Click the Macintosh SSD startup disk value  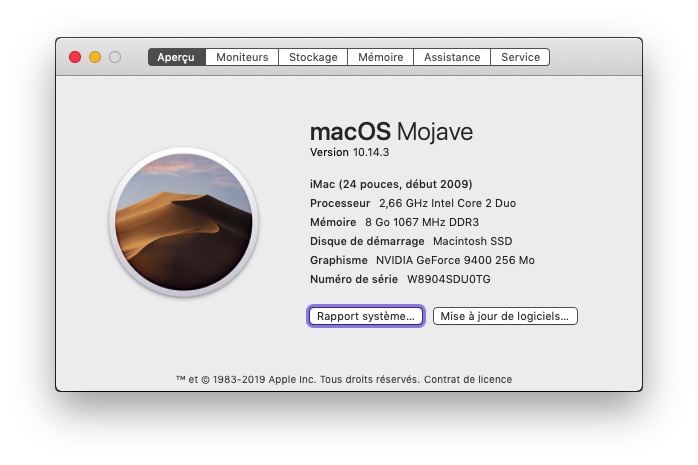(x=472, y=242)
